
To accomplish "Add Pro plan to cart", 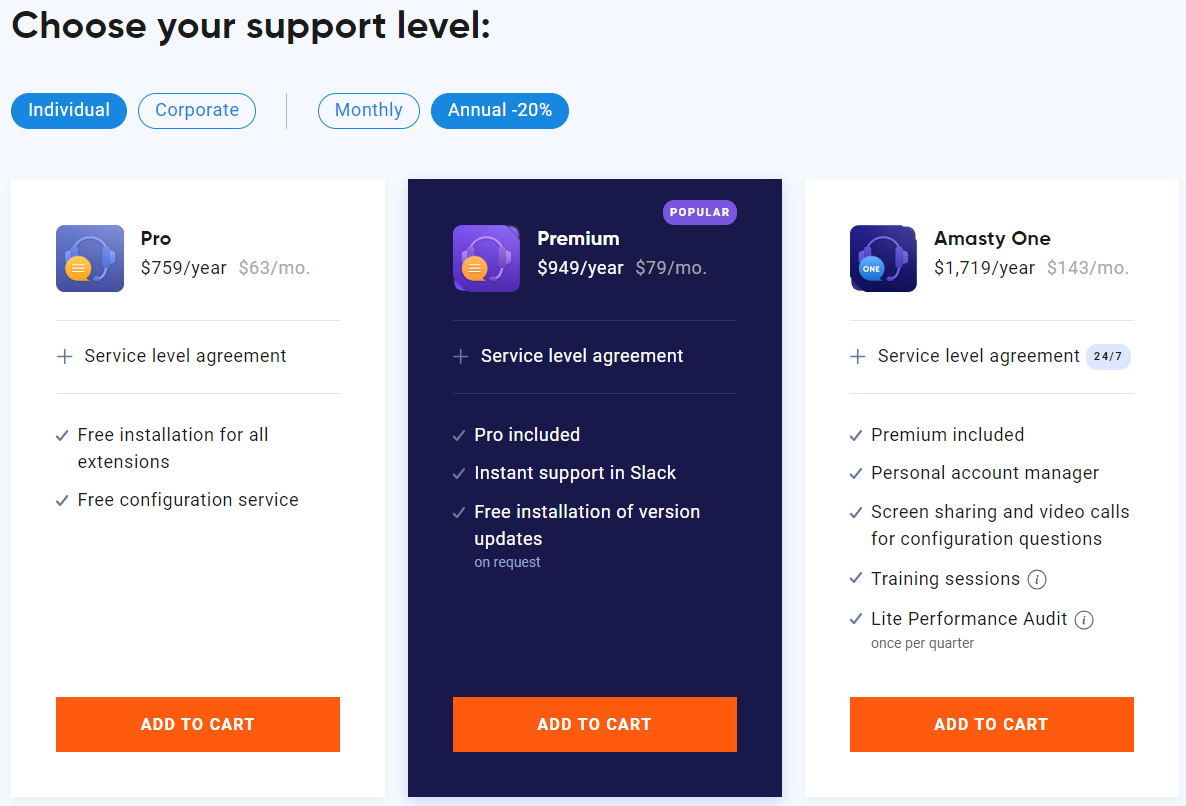I will [x=198, y=724].
